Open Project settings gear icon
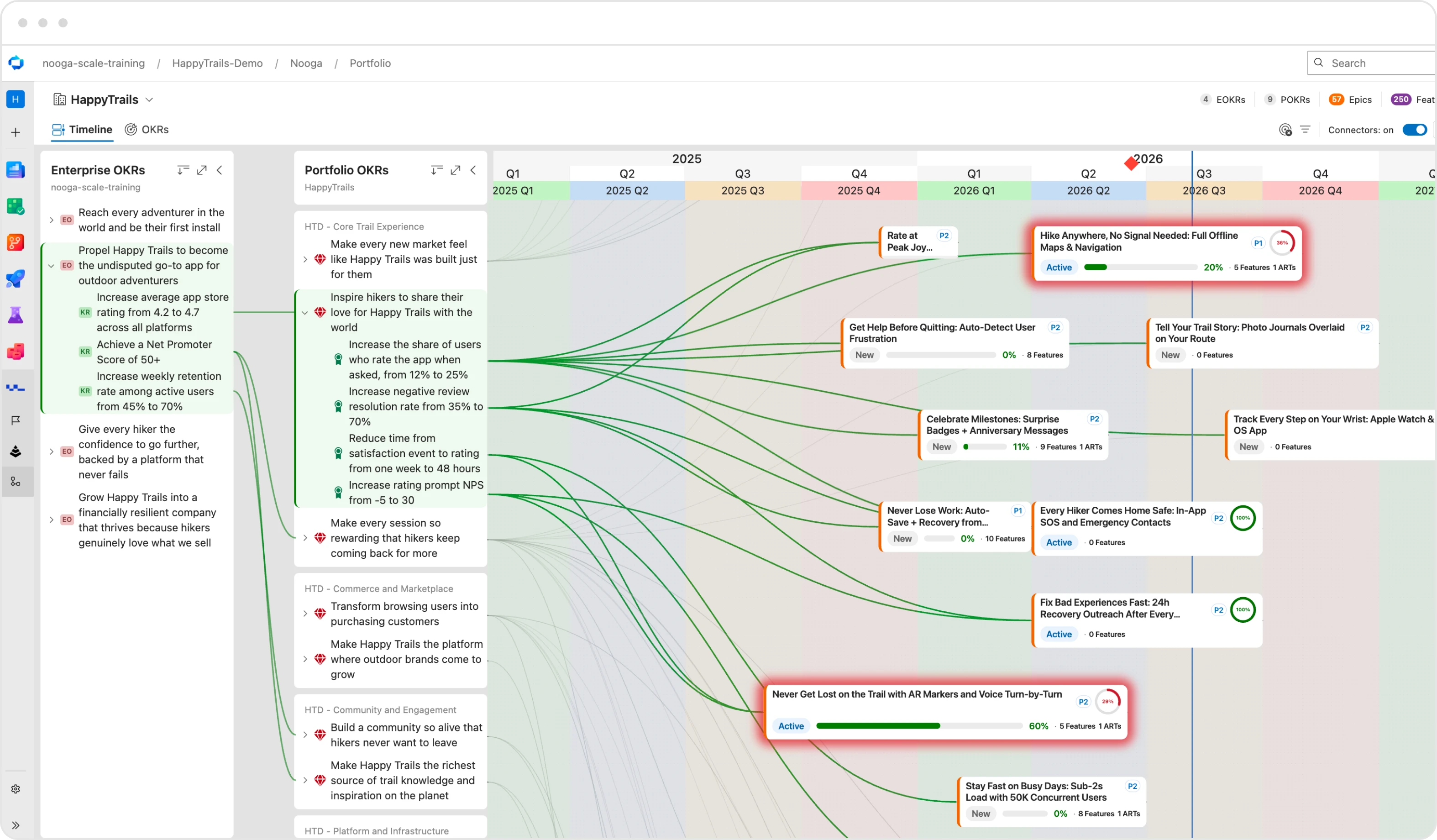This screenshot has width=1437, height=840. 16,789
